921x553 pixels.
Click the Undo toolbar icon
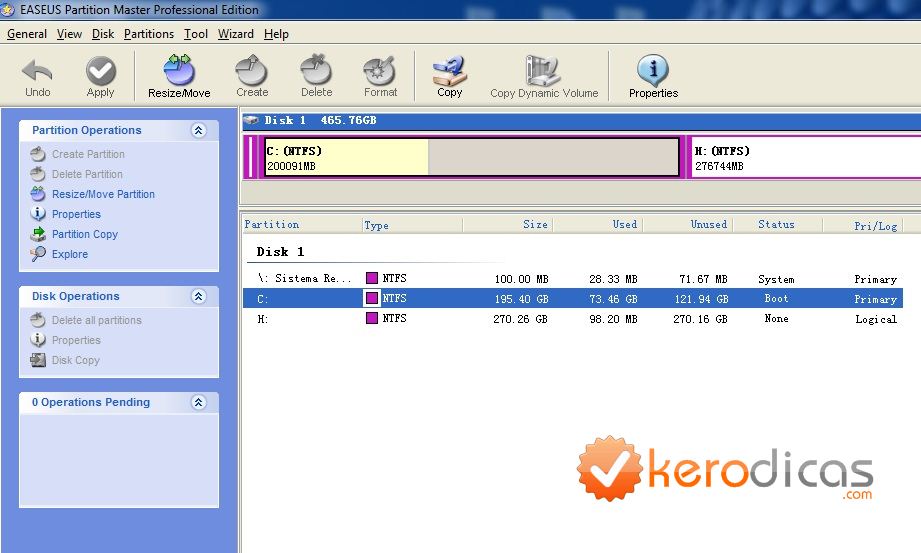pos(38,72)
